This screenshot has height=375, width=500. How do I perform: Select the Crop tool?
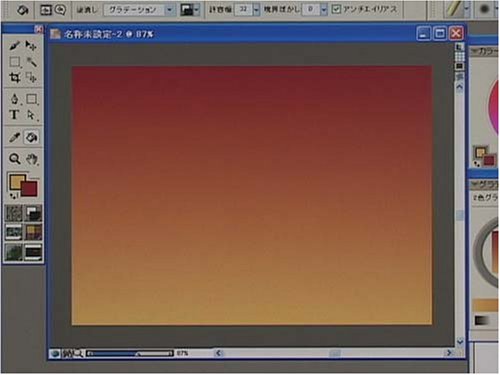[x=14, y=78]
